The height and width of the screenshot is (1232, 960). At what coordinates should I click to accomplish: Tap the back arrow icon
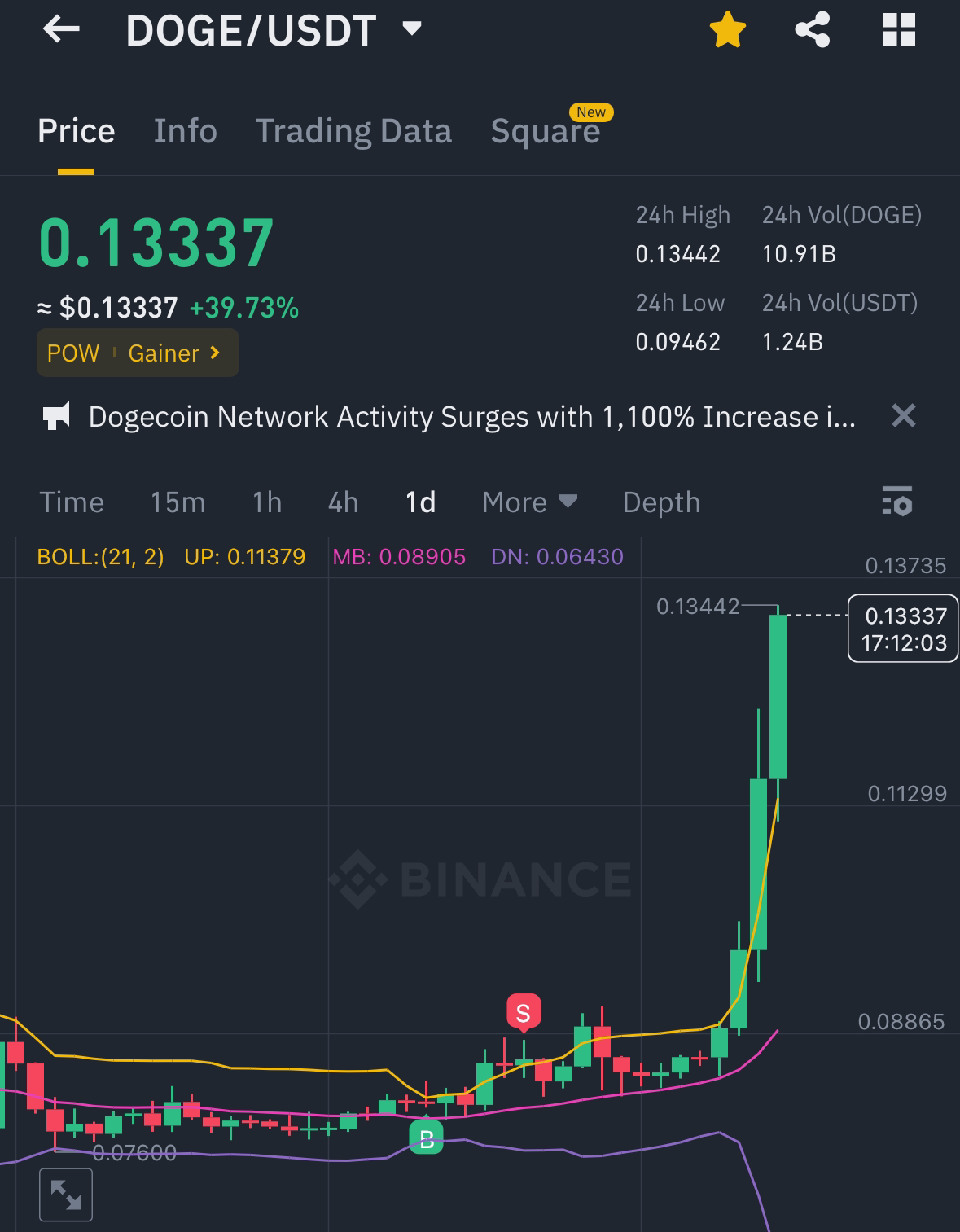[x=61, y=30]
